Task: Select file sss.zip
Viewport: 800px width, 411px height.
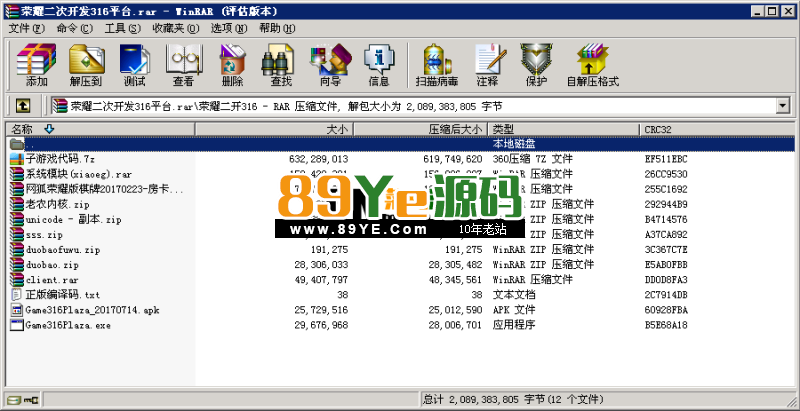Action: coord(44,235)
